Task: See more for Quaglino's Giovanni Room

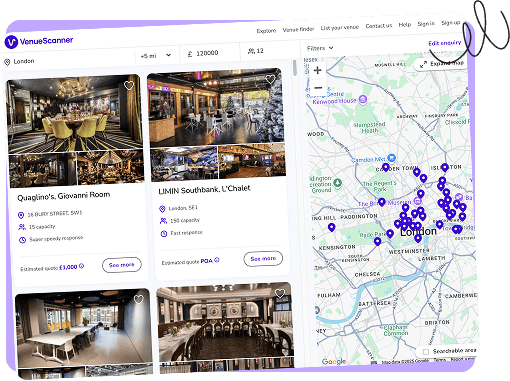Action: click(x=122, y=265)
